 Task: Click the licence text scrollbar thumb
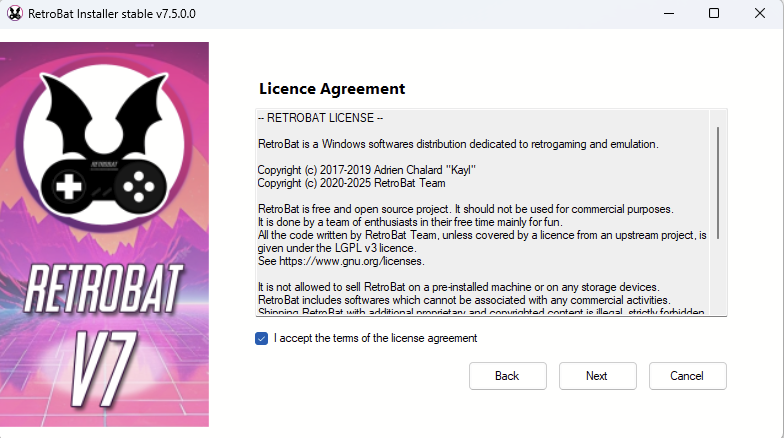pyautogui.click(x=717, y=180)
